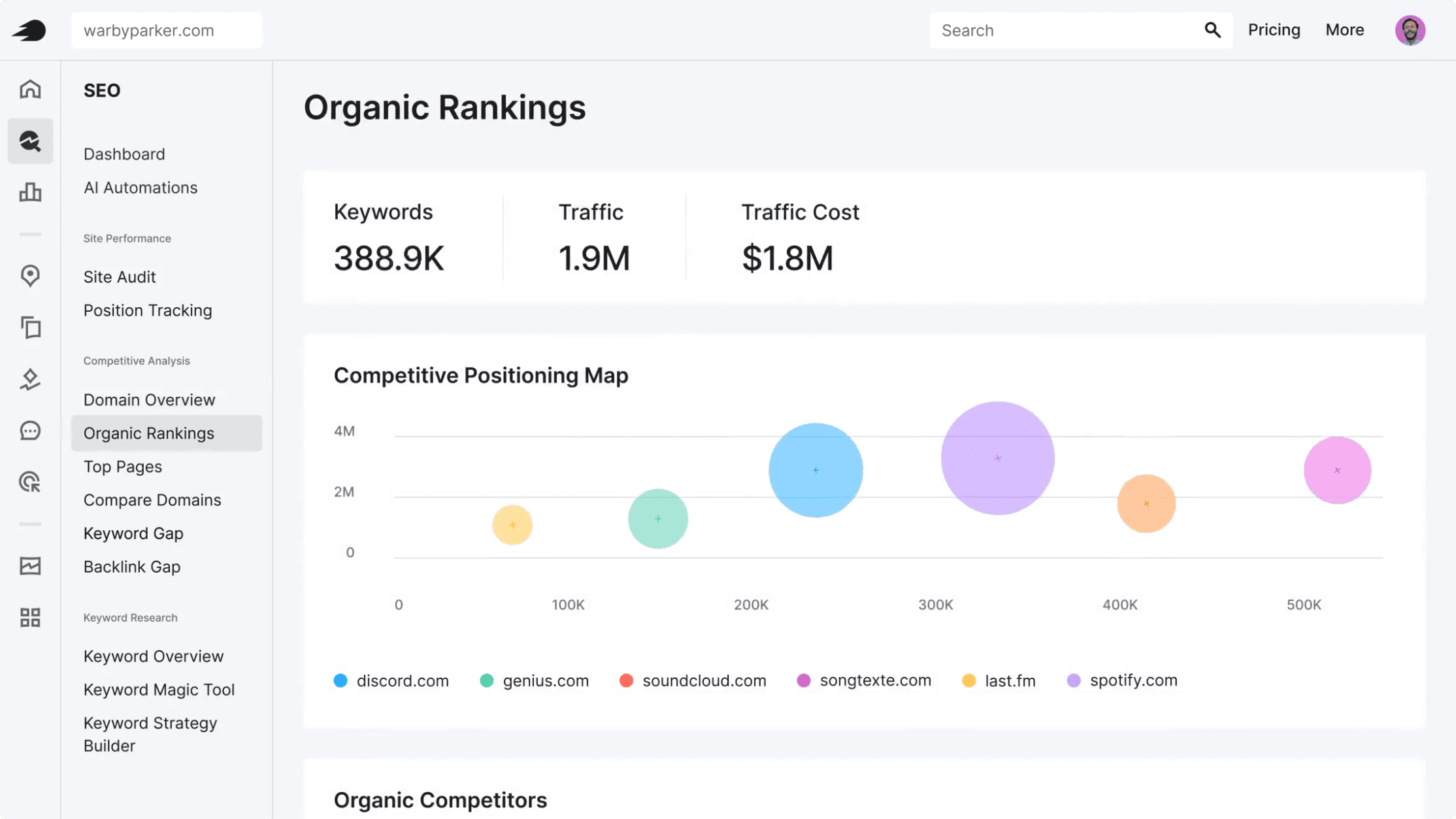1456x819 pixels.
Task: Open the Local location pin sidebar icon
Action: click(30, 276)
